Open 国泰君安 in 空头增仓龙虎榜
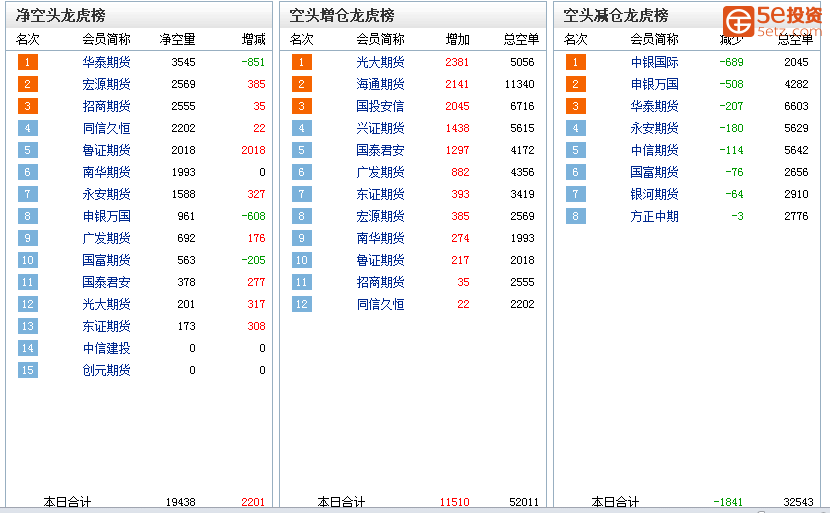 click(x=380, y=150)
